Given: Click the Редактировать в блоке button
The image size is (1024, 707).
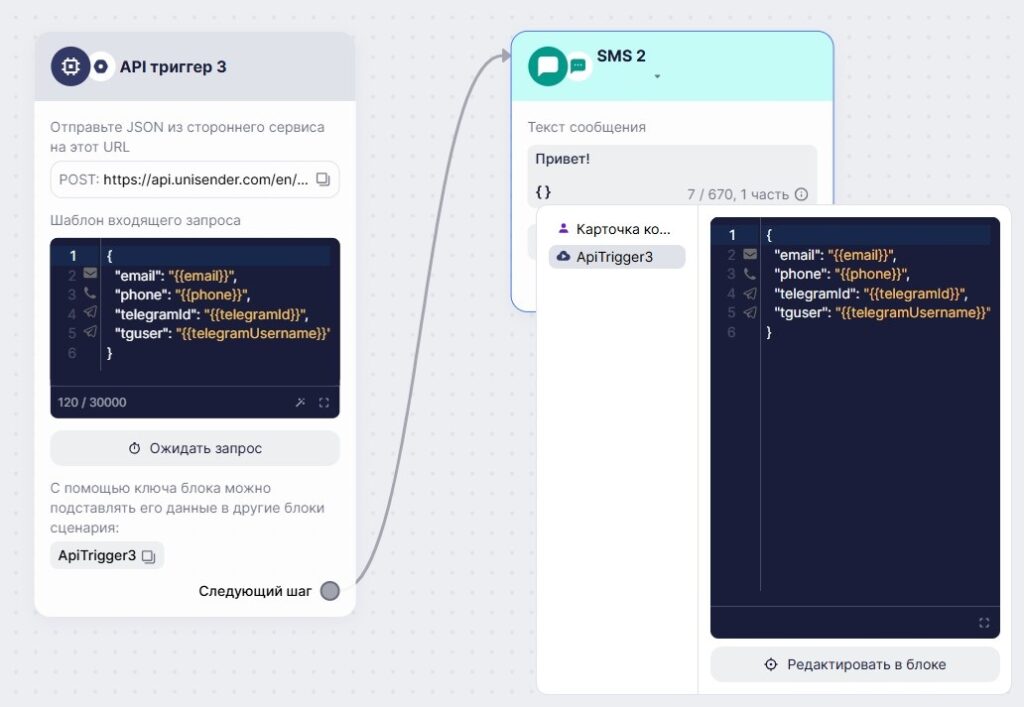Looking at the screenshot, I should click(x=855, y=665).
